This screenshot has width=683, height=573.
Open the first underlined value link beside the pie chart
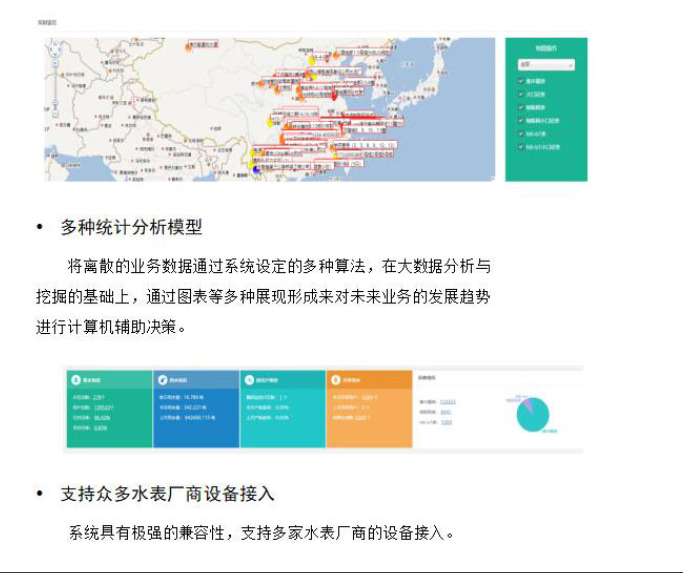448,402
